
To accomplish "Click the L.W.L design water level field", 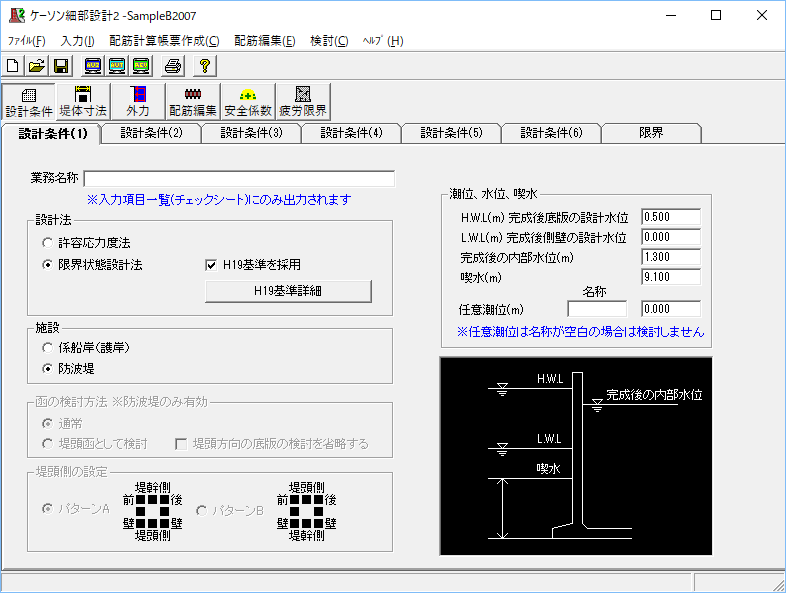I will click(x=671, y=237).
